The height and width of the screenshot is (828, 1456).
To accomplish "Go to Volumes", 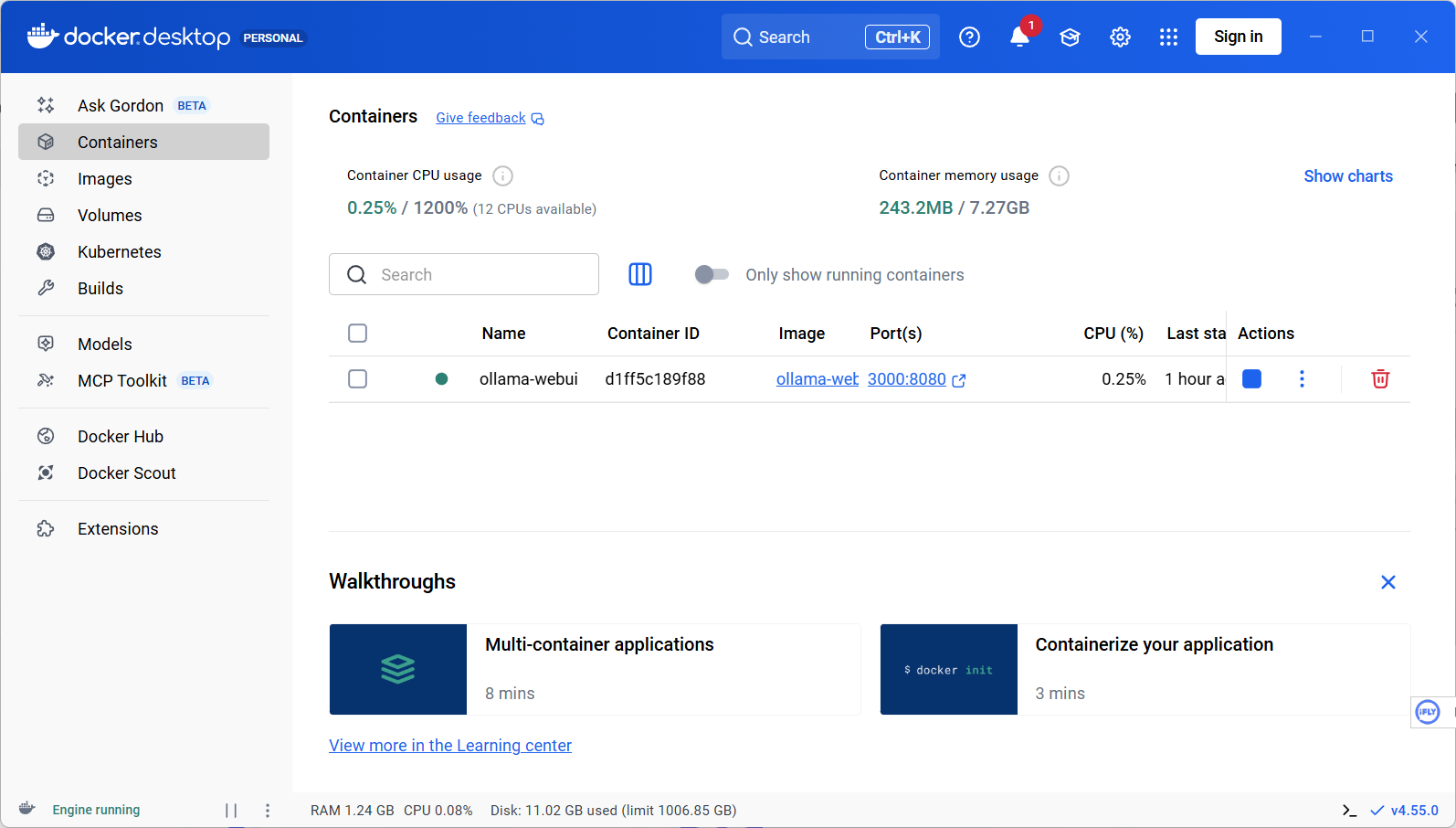I will 143,215.
